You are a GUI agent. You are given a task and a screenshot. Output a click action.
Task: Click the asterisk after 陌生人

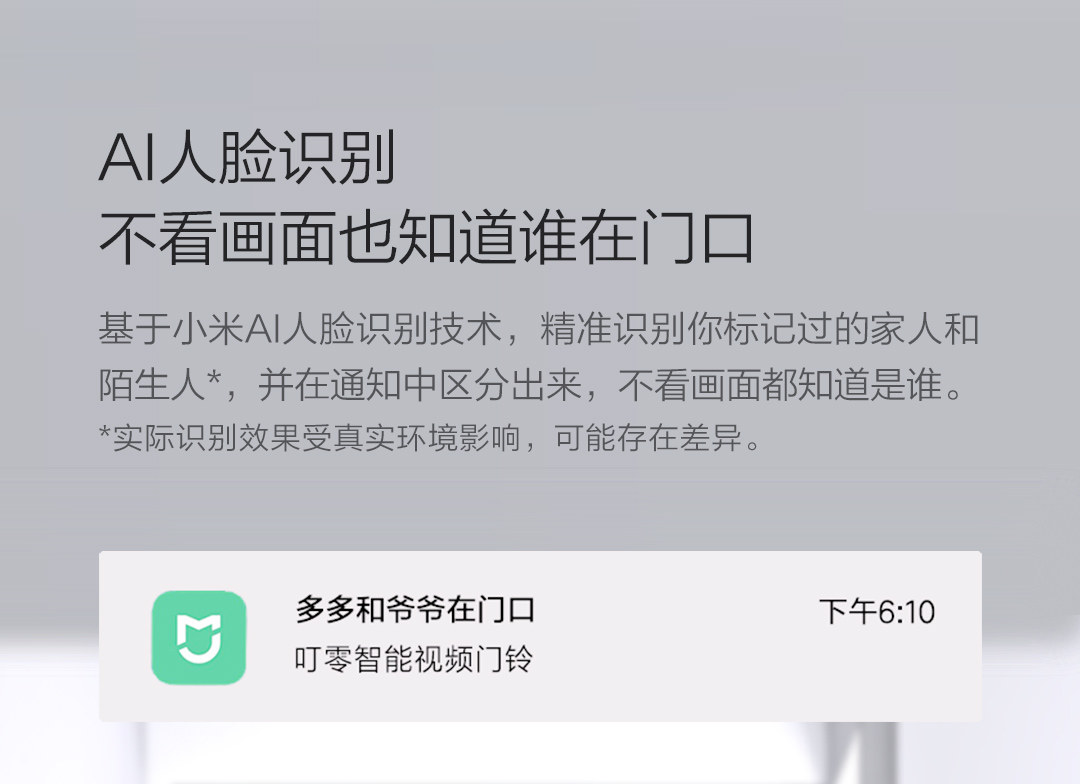pyautogui.click(x=214, y=379)
